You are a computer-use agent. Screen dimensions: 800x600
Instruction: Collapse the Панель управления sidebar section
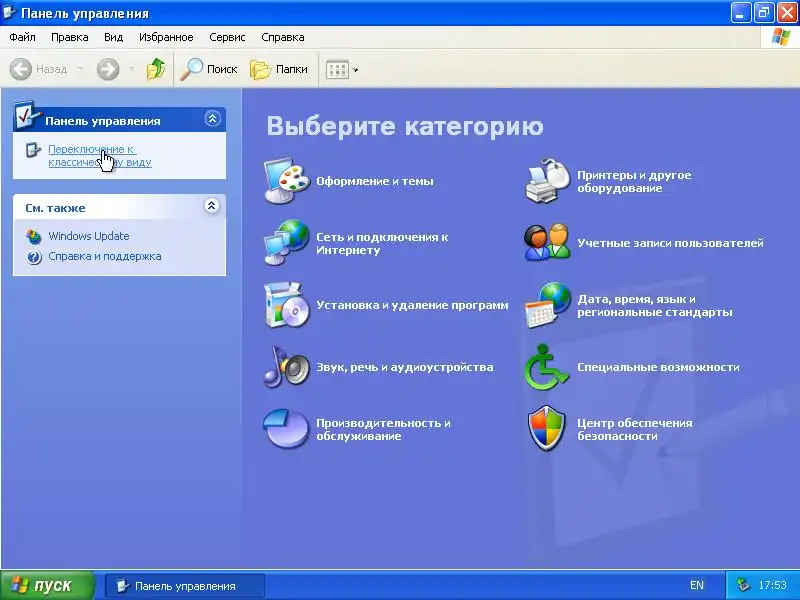click(212, 119)
